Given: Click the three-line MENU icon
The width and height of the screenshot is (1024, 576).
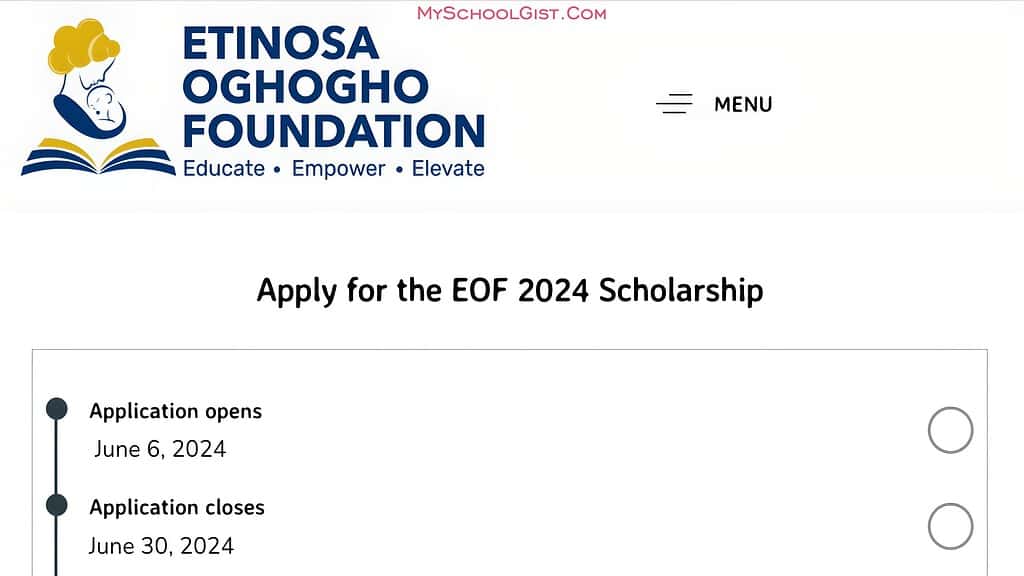Looking at the screenshot, I should click(674, 103).
